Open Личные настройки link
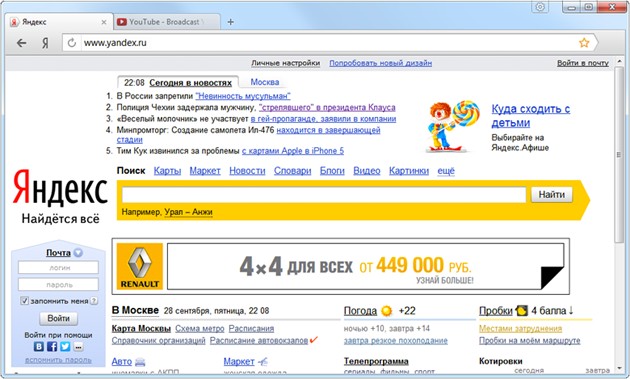Viewport: 630px width, 379px height. point(286,63)
